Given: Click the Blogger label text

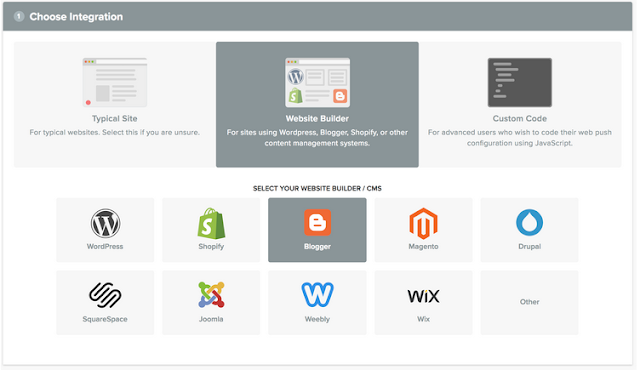Looking at the screenshot, I should (x=317, y=246).
